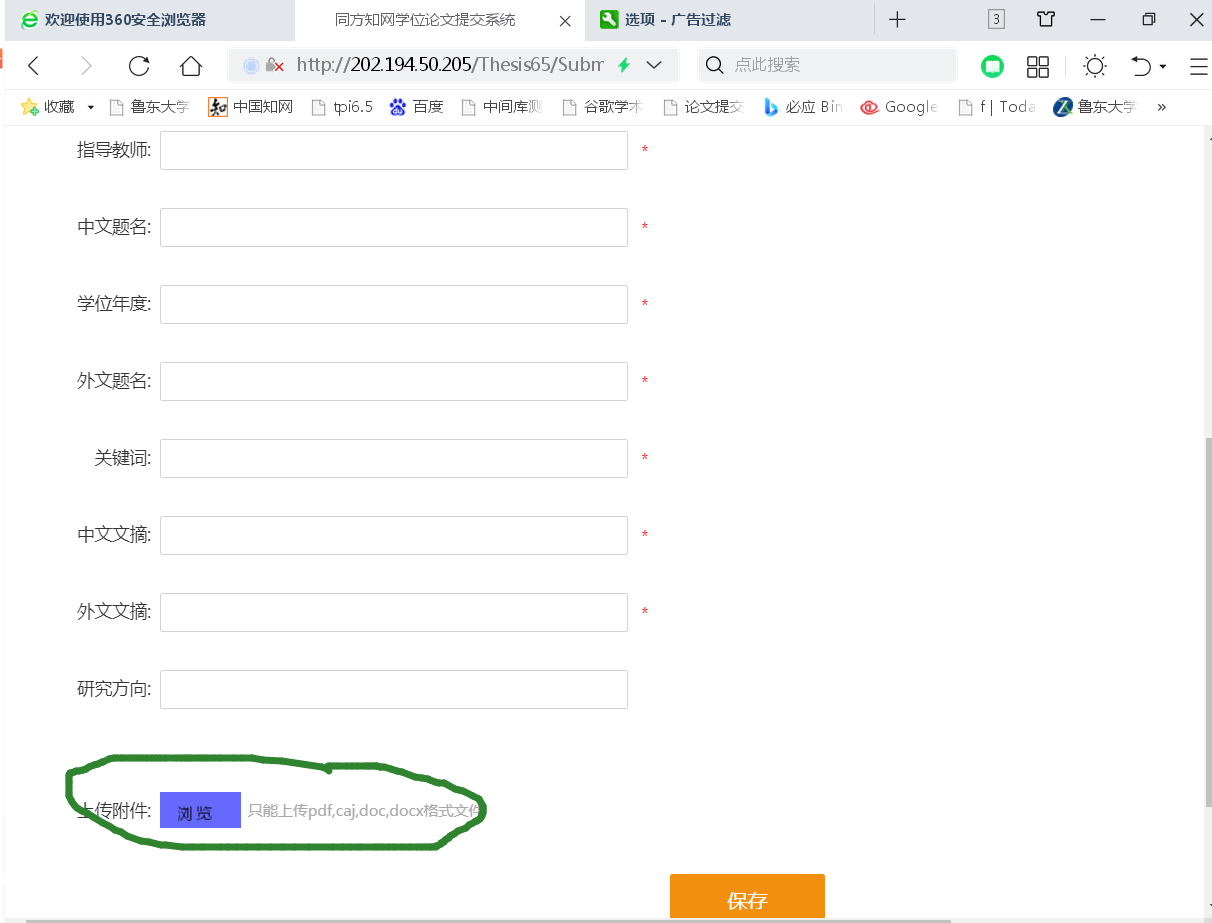
Task: Open the four-squares apps grid
Action: [x=1038, y=66]
